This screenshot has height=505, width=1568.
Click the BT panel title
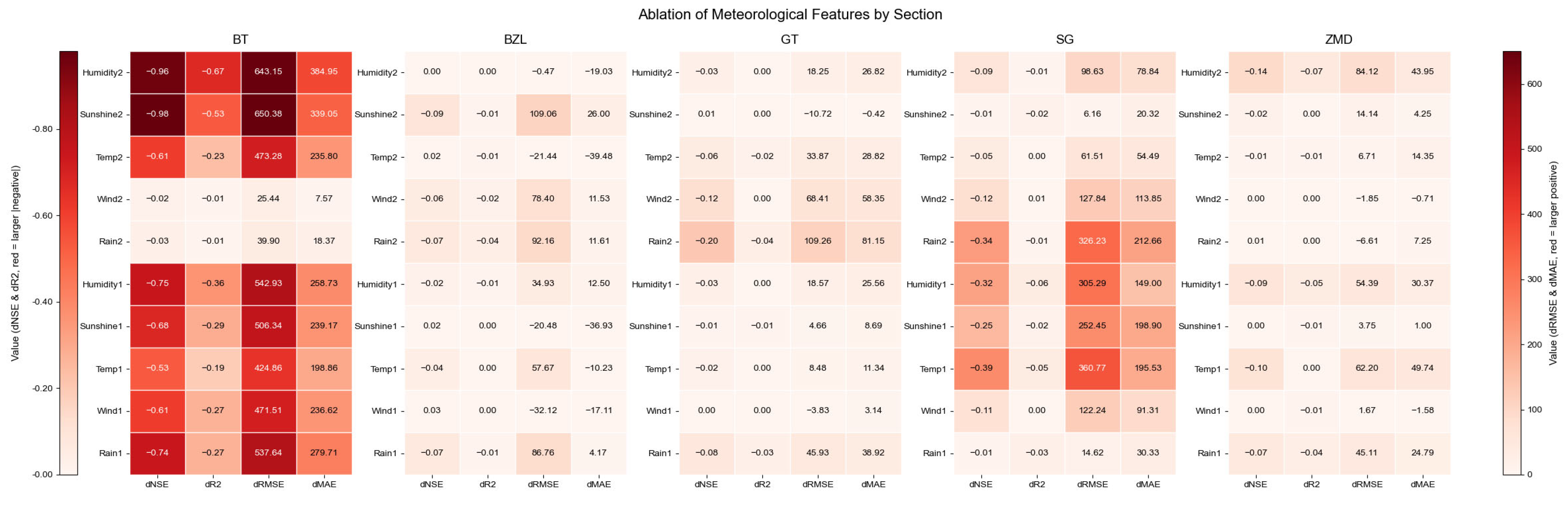(241, 39)
